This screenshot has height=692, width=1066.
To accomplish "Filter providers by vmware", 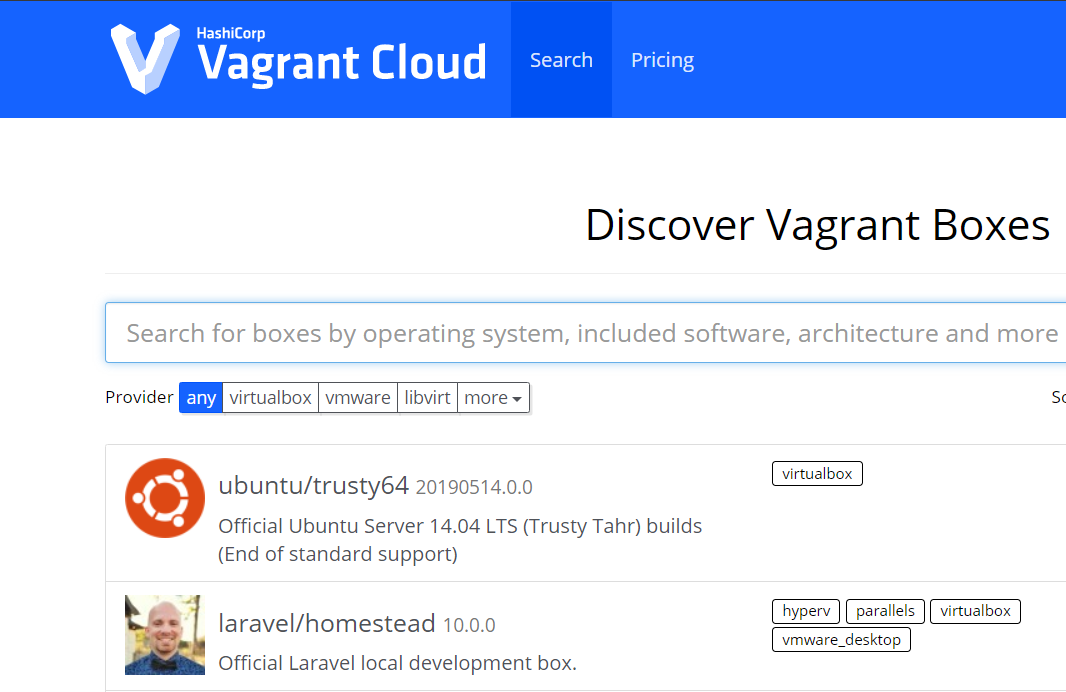I will click(357, 397).
